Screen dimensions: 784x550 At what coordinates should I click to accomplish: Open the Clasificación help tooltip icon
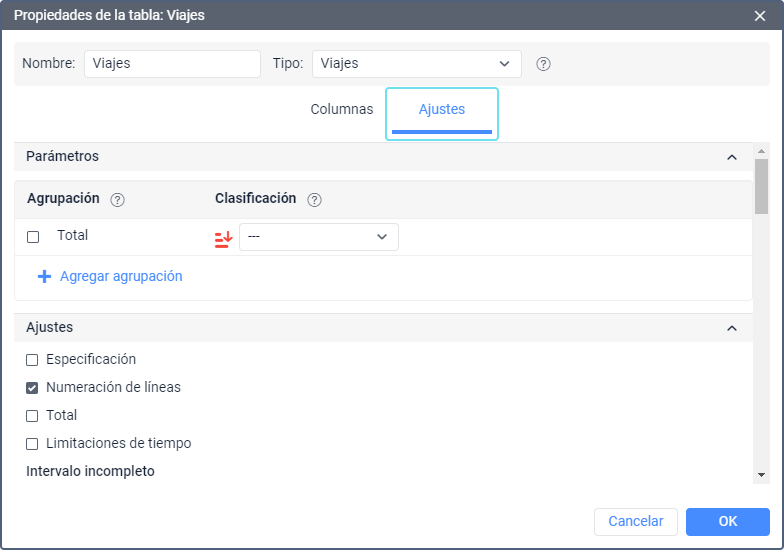click(314, 200)
